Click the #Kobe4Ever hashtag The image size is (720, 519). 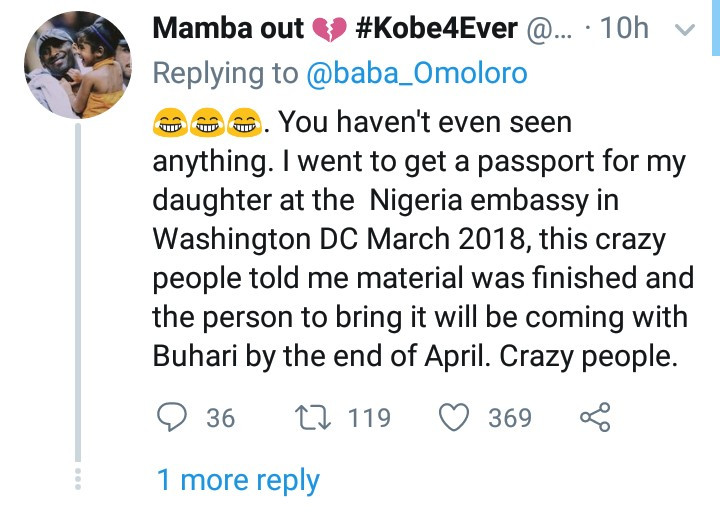tap(437, 28)
